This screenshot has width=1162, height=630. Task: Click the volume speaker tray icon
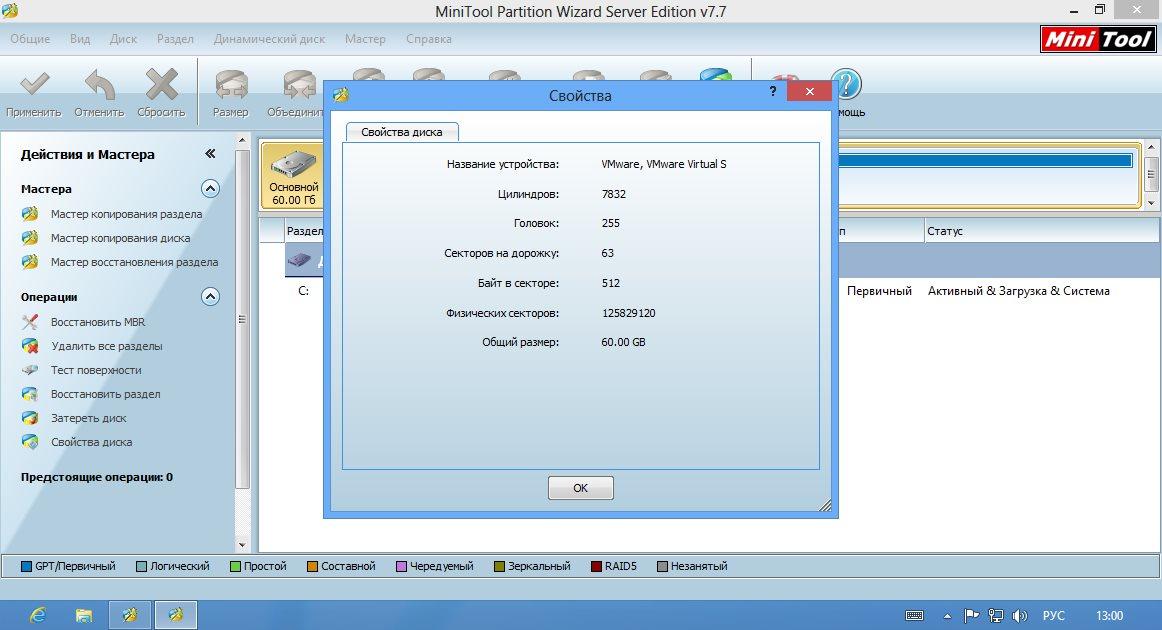coord(1020,615)
